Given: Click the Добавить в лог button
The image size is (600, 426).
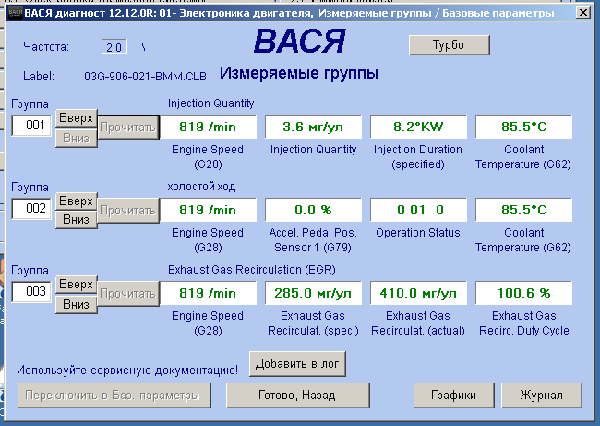Looking at the screenshot, I should [297, 364].
